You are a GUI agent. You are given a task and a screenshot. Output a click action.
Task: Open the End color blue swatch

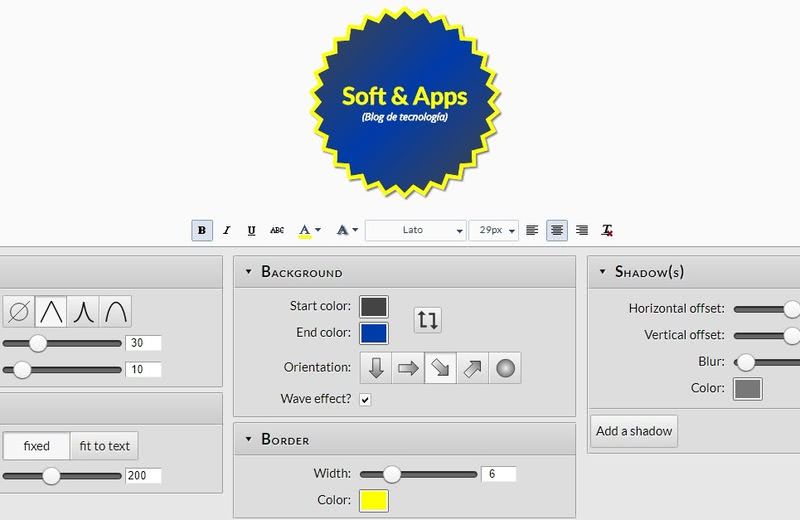[x=374, y=333]
